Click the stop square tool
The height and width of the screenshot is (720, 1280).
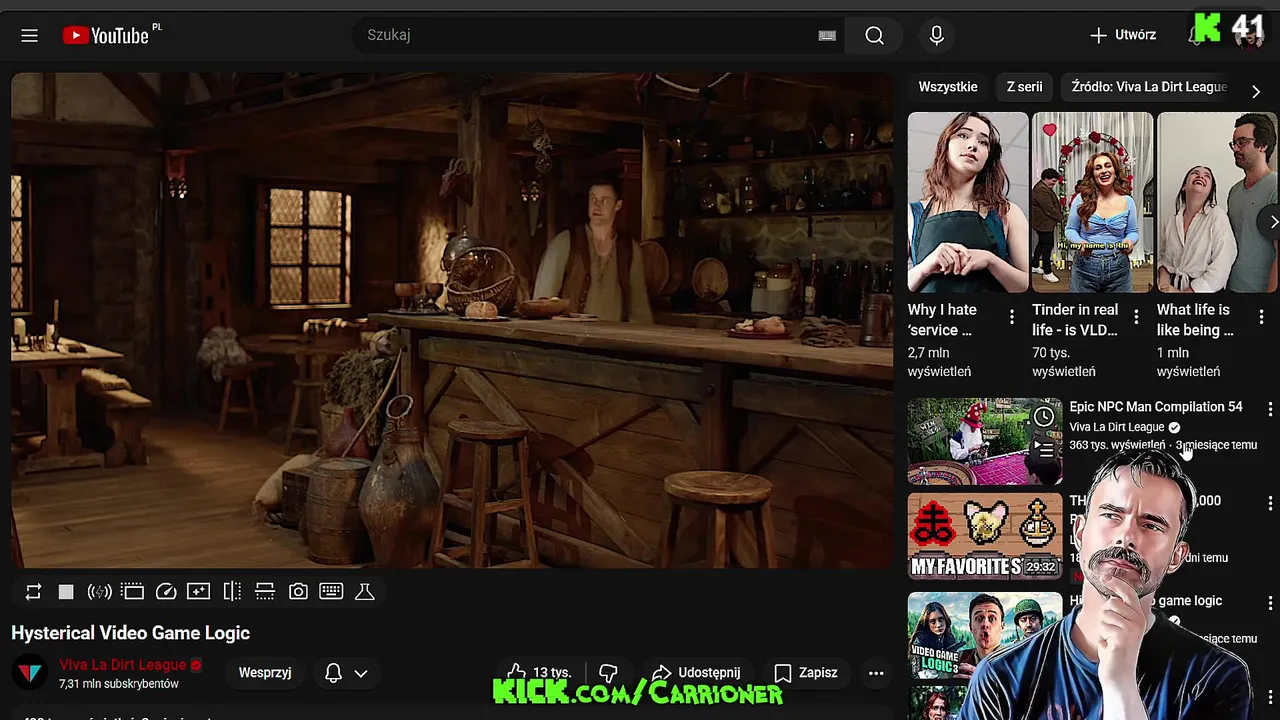[x=66, y=592]
